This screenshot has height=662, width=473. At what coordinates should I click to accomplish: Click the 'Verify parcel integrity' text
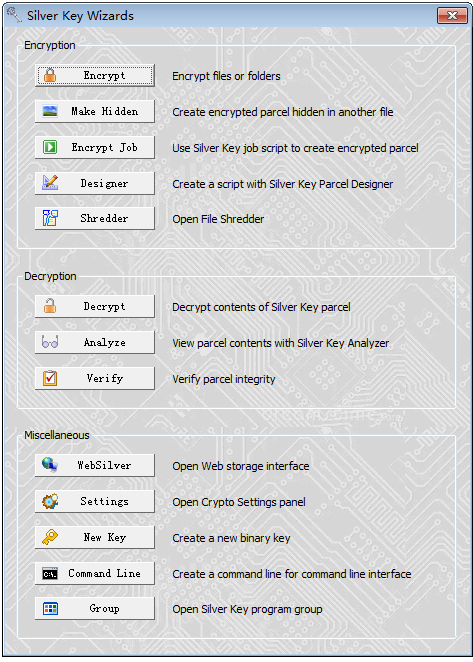coord(224,379)
